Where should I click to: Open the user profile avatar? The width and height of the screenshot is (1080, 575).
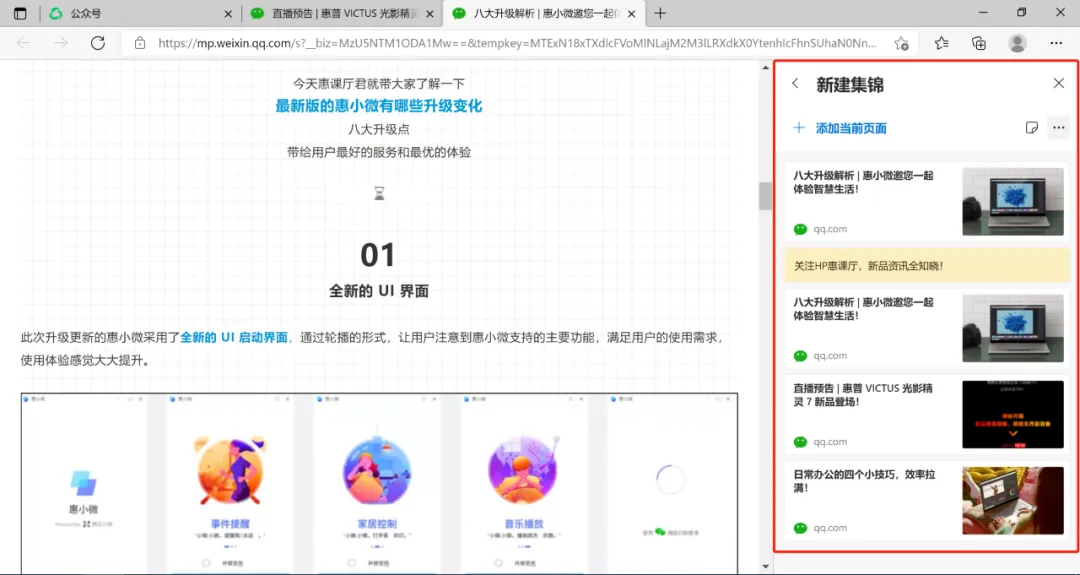1017,43
